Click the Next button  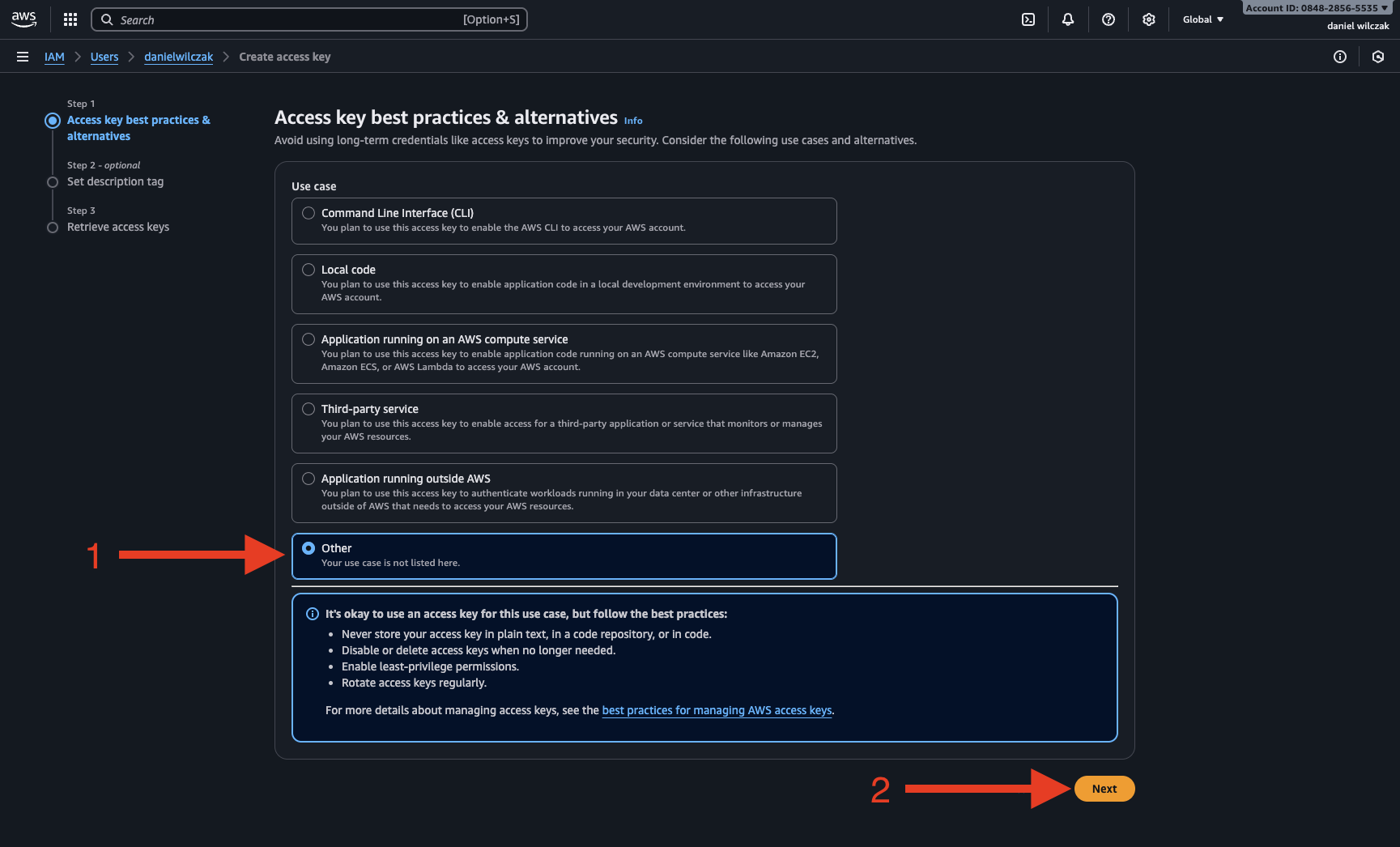1104,789
